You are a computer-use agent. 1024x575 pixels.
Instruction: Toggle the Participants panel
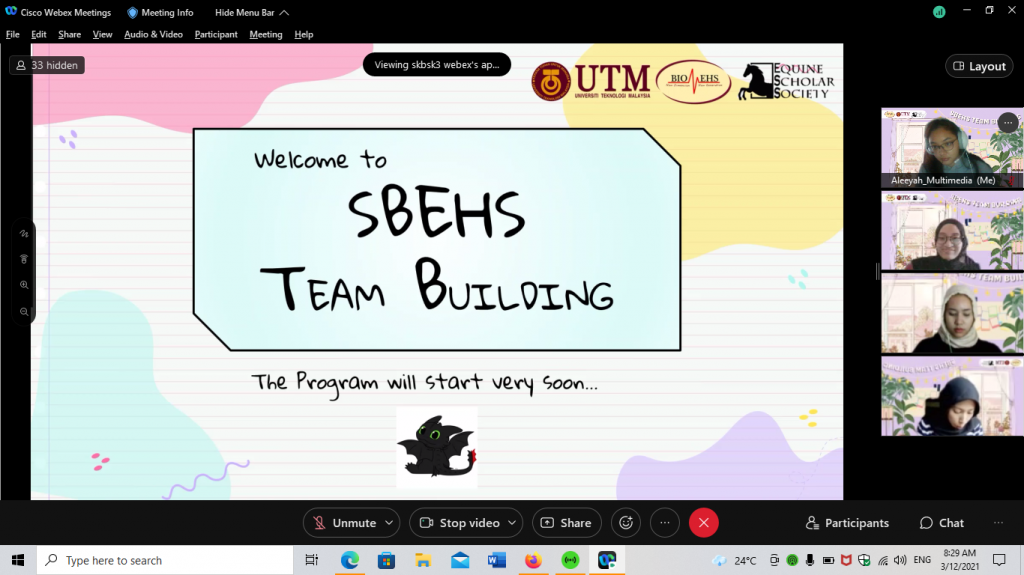847,523
